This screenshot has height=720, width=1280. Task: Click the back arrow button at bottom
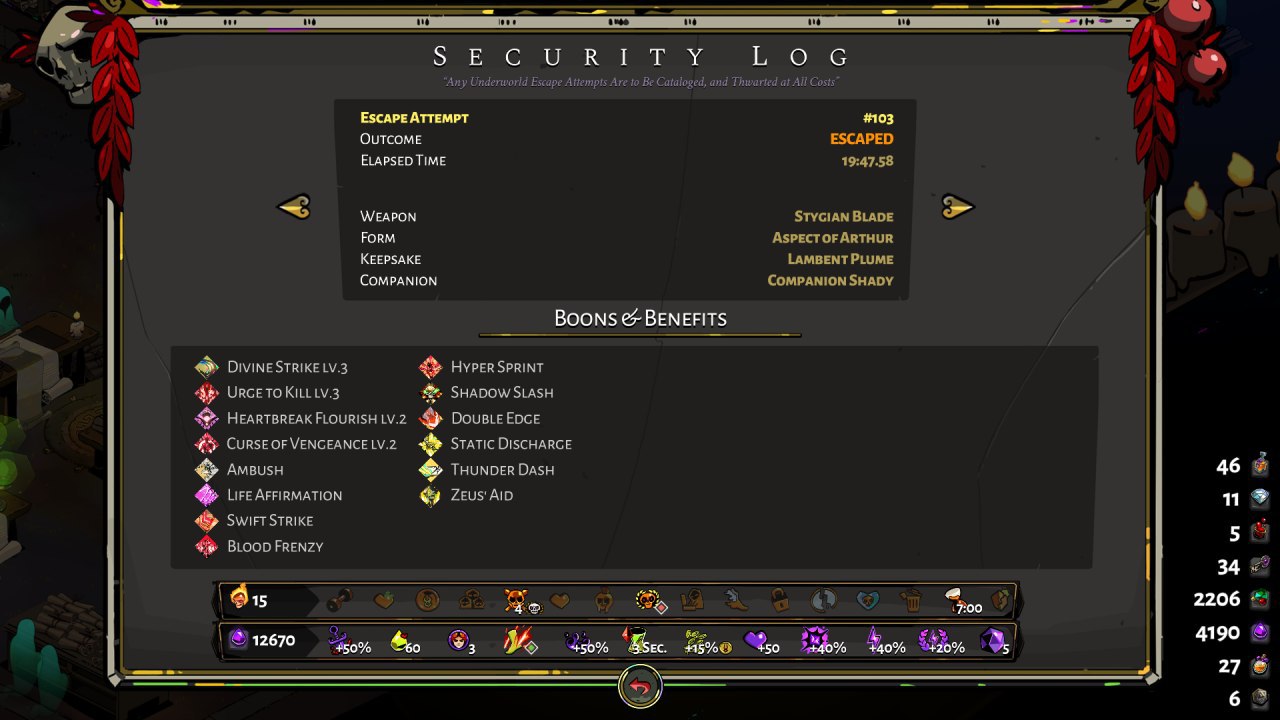[x=640, y=687]
